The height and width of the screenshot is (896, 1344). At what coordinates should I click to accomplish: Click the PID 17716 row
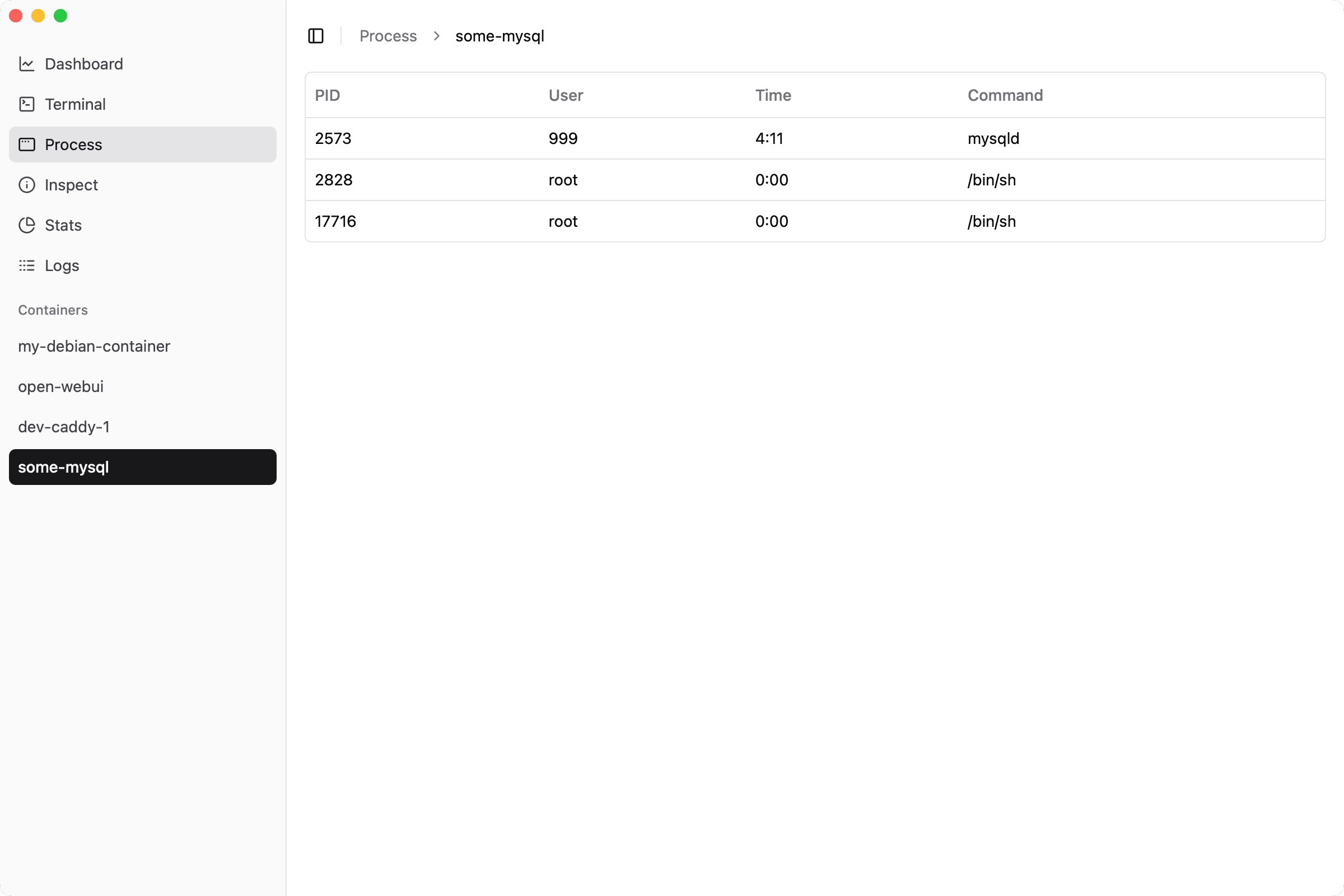[x=335, y=221]
